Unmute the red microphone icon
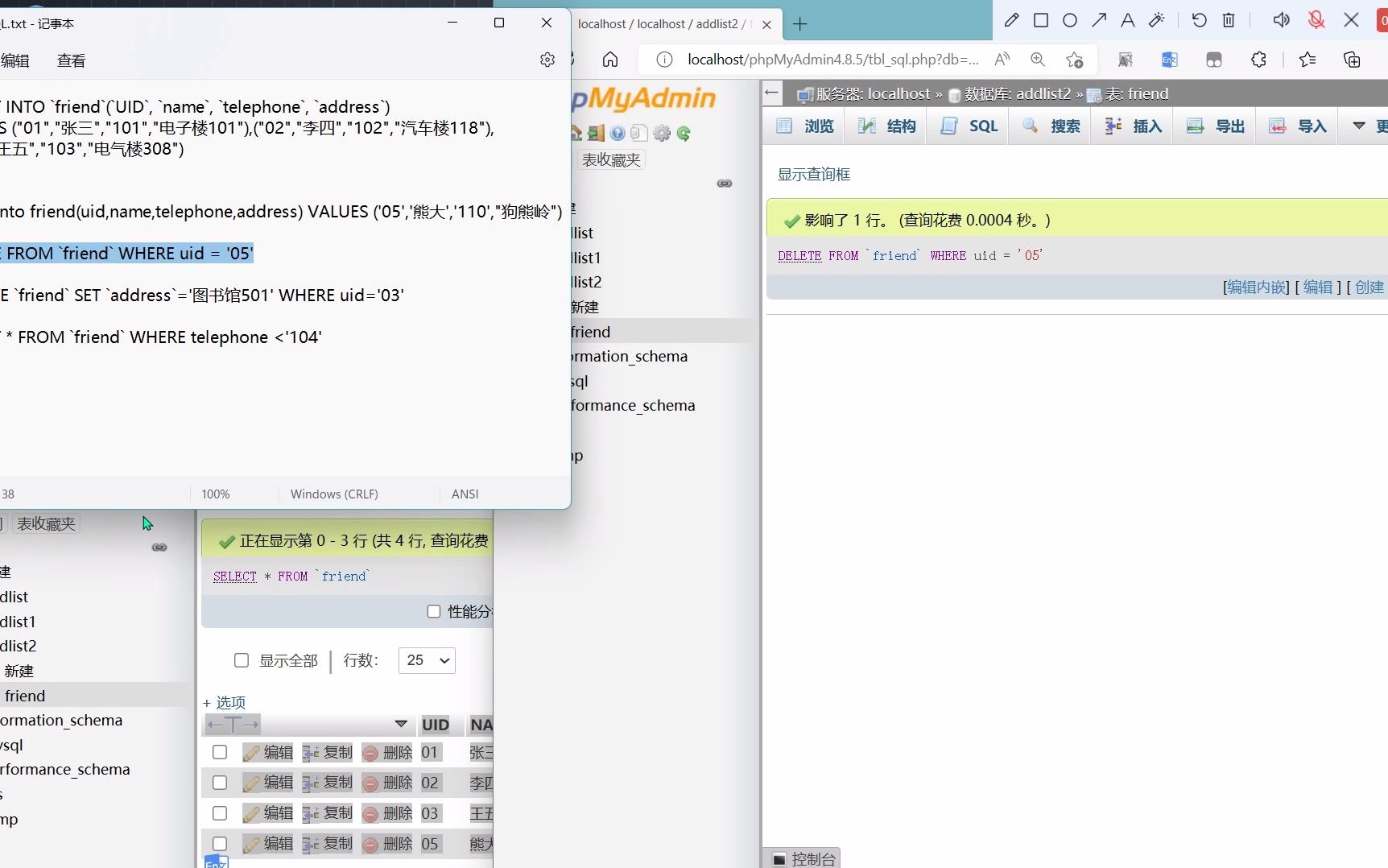 pos(1316,20)
